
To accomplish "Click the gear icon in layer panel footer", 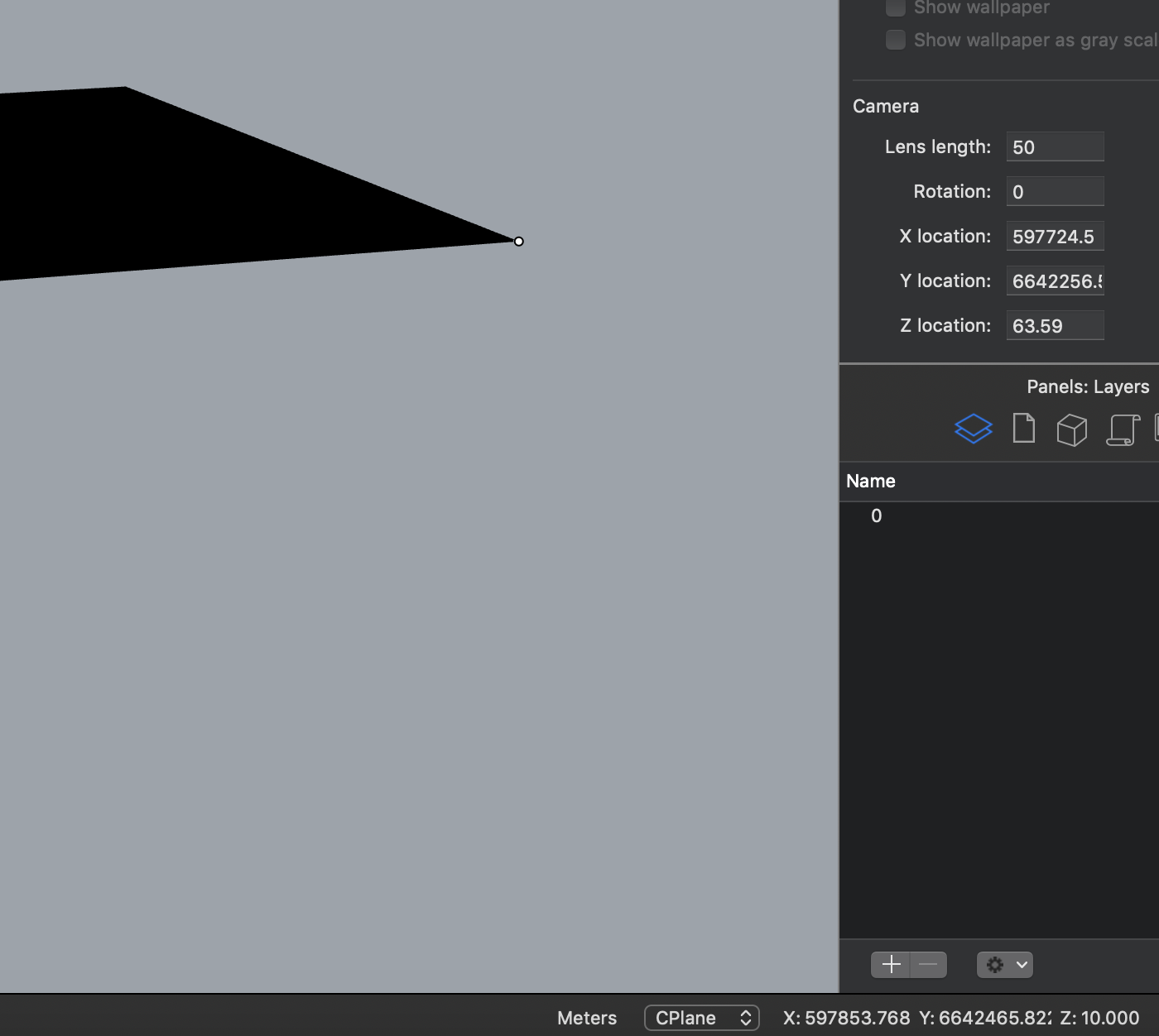I will (x=996, y=964).
